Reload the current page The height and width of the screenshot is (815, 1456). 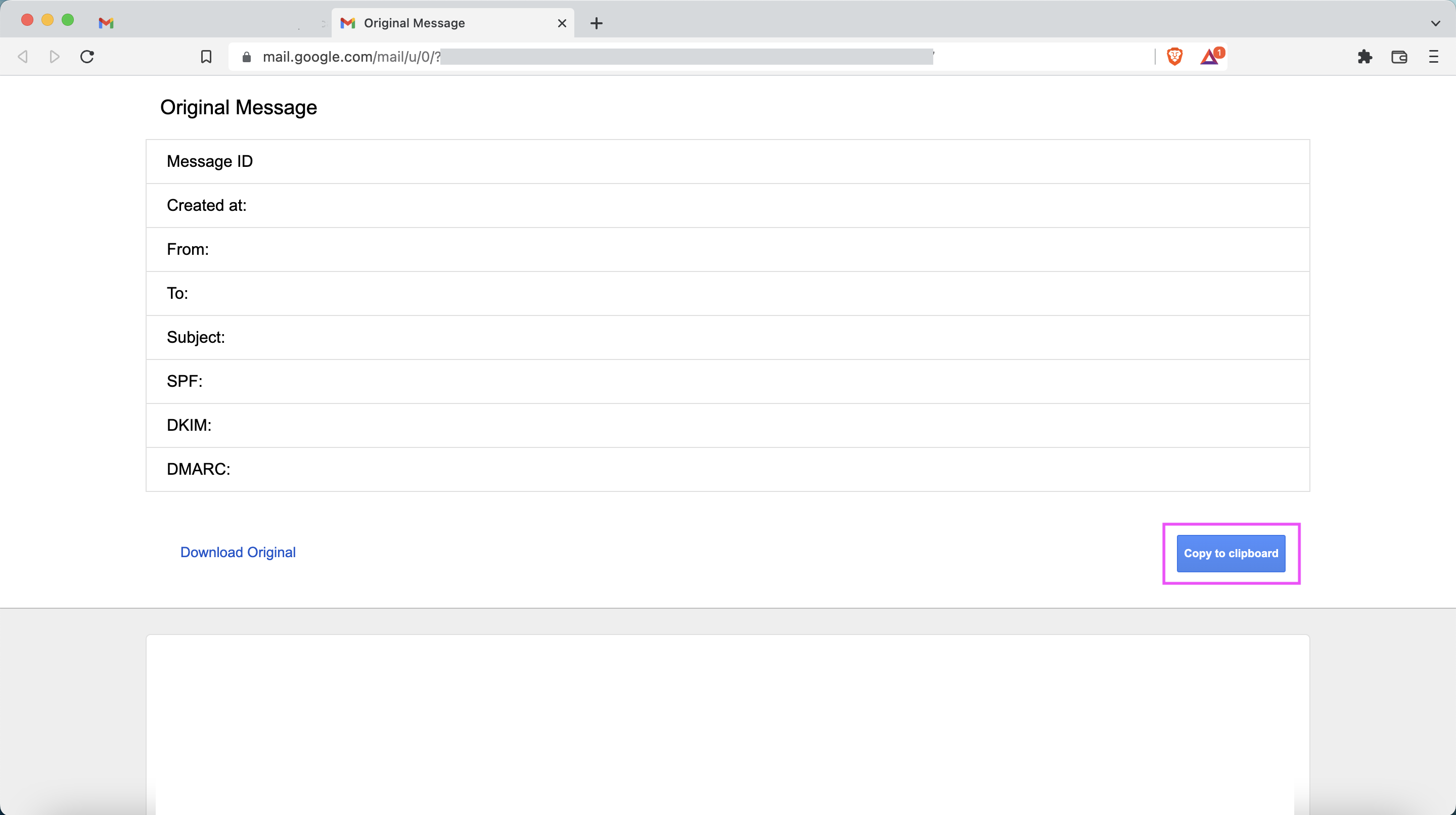coord(87,57)
